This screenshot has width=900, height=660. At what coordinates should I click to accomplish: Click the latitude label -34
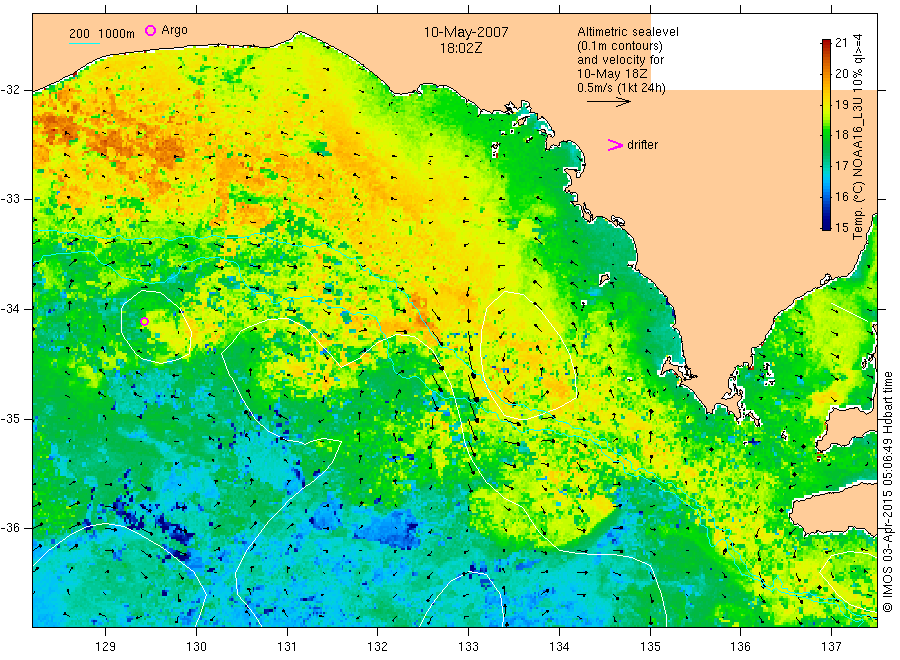[x=10, y=309]
